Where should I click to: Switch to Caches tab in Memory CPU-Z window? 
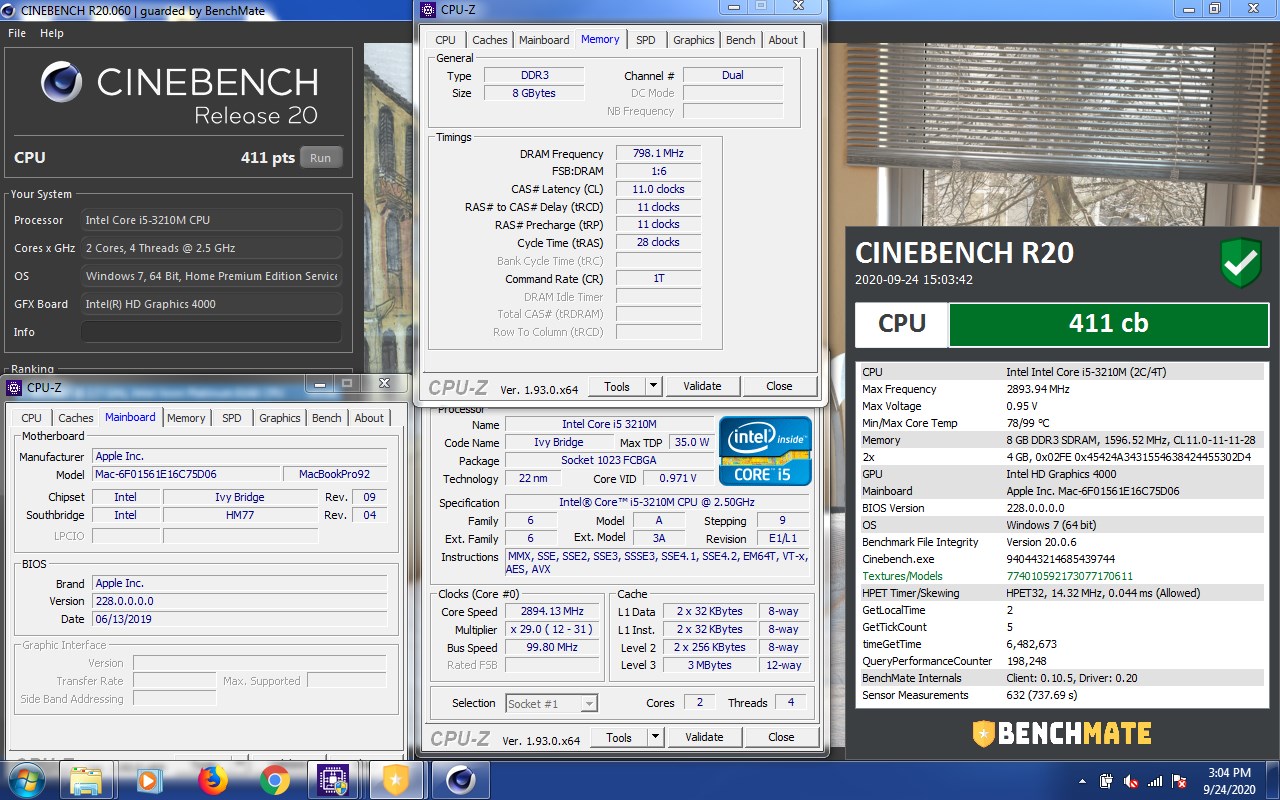490,40
